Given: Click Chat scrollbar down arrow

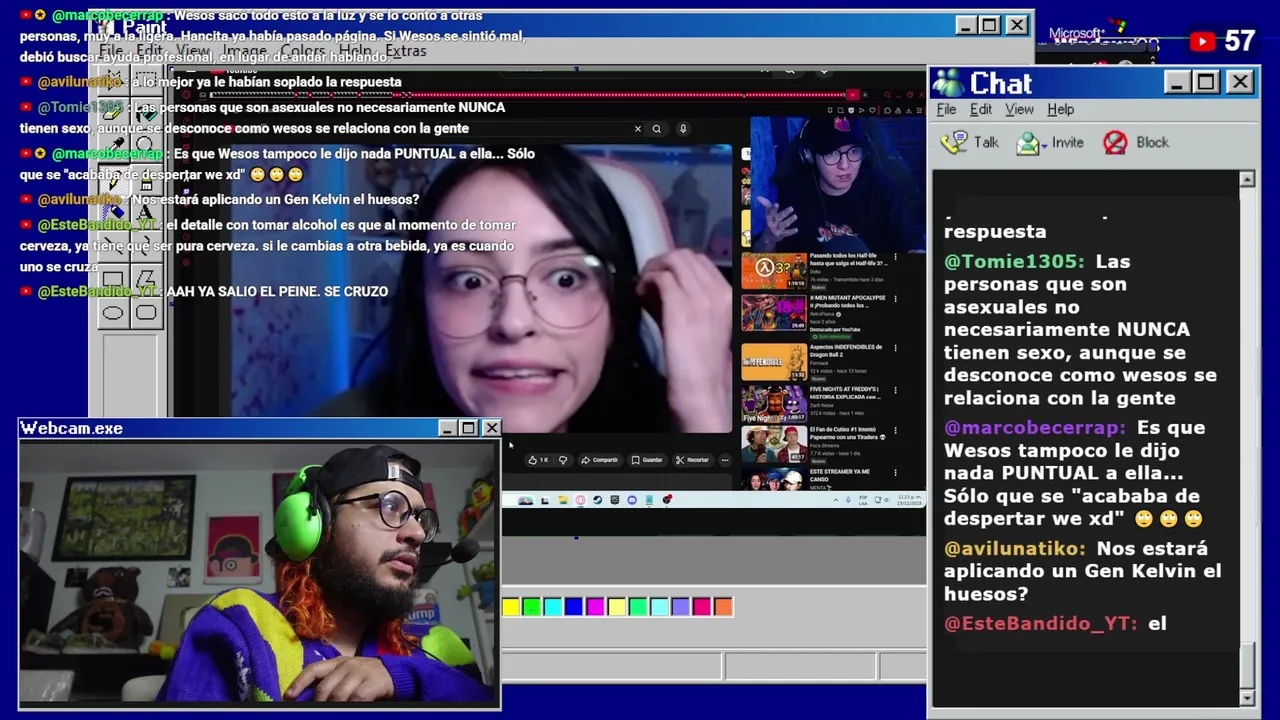Looking at the screenshot, I should (x=1247, y=697).
